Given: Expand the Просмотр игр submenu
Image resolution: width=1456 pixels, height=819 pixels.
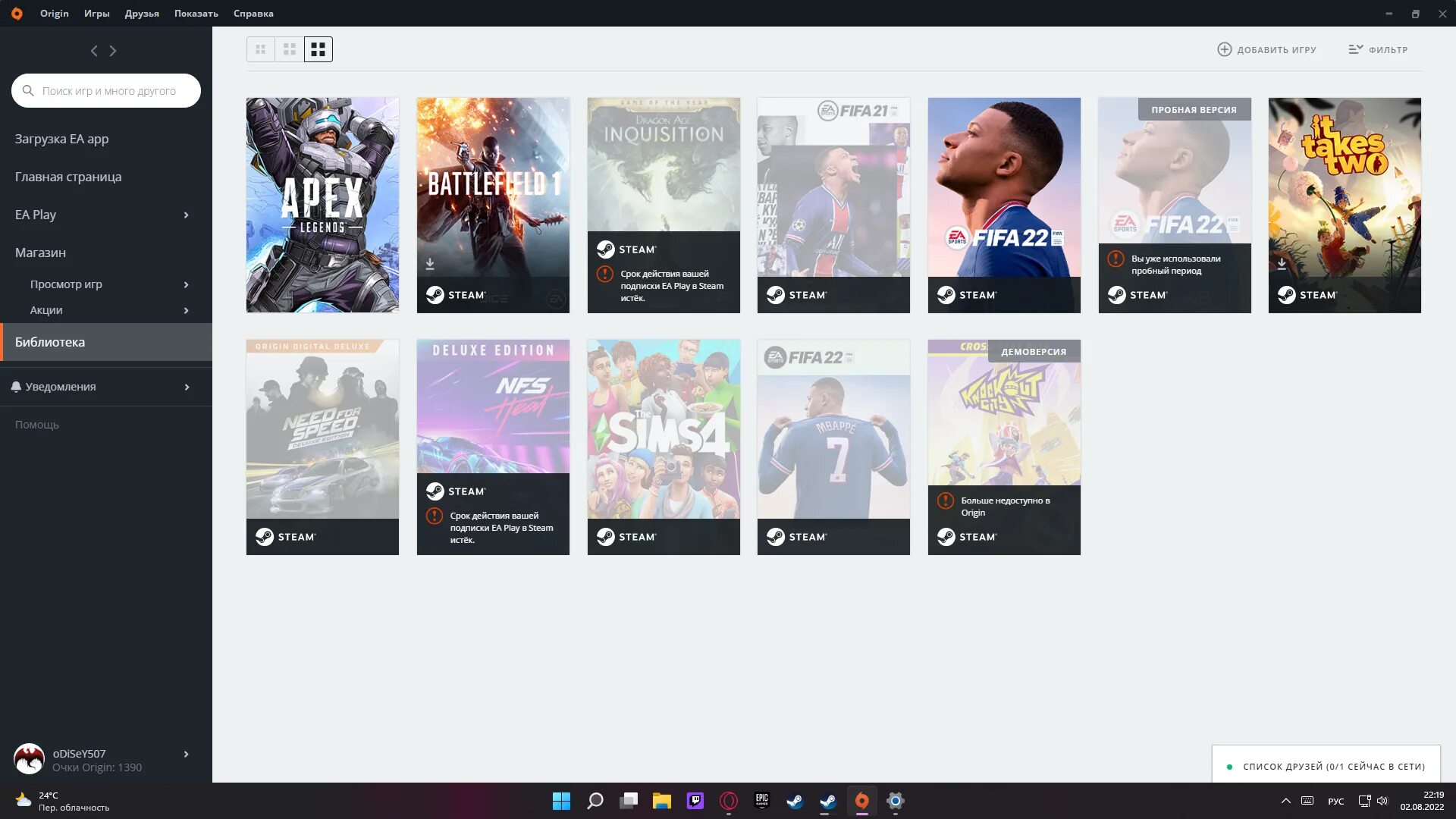Looking at the screenshot, I should click(x=187, y=285).
